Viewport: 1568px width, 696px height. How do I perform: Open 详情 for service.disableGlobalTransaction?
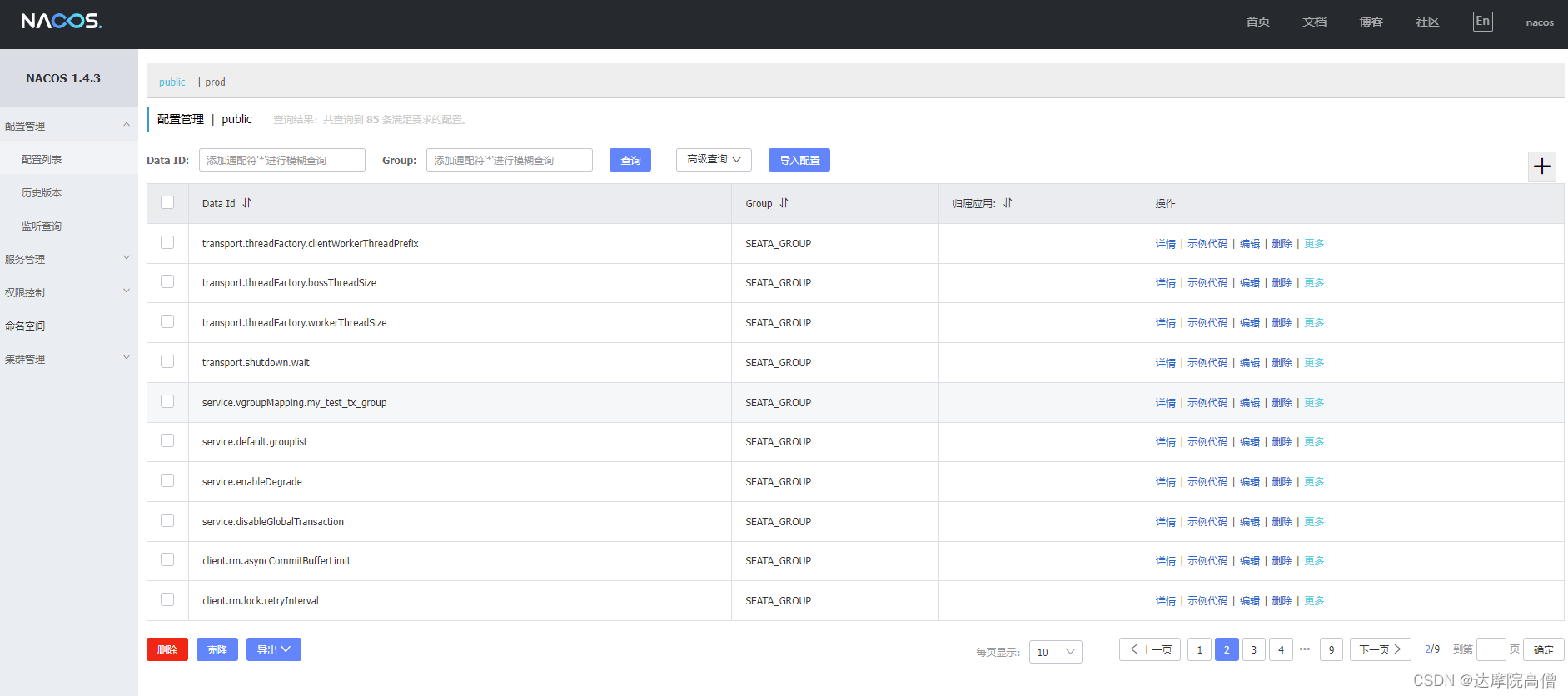tap(1166, 522)
